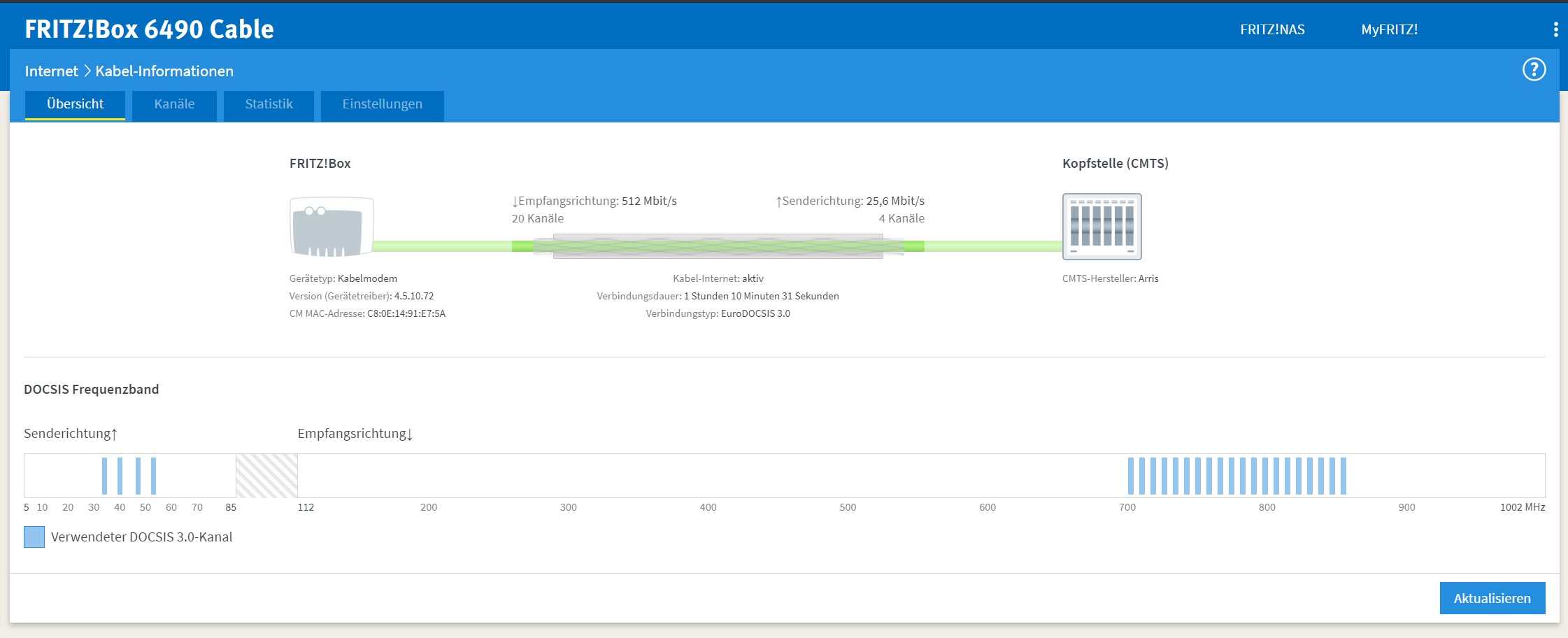The width and height of the screenshot is (1568, 638).
Task: Click the CM MAC-Adresse value
Action: 406,313
